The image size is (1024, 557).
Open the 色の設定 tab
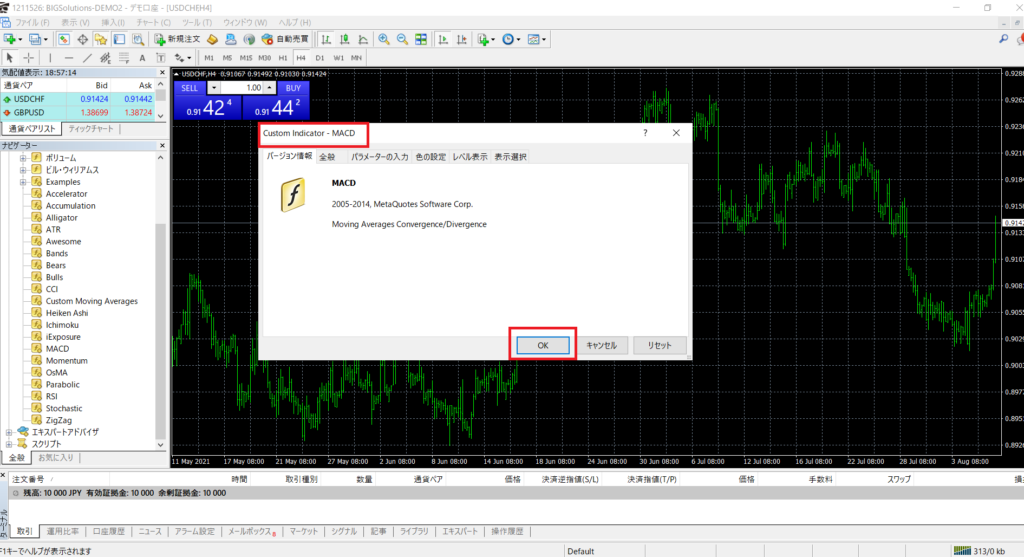(430, 157)
